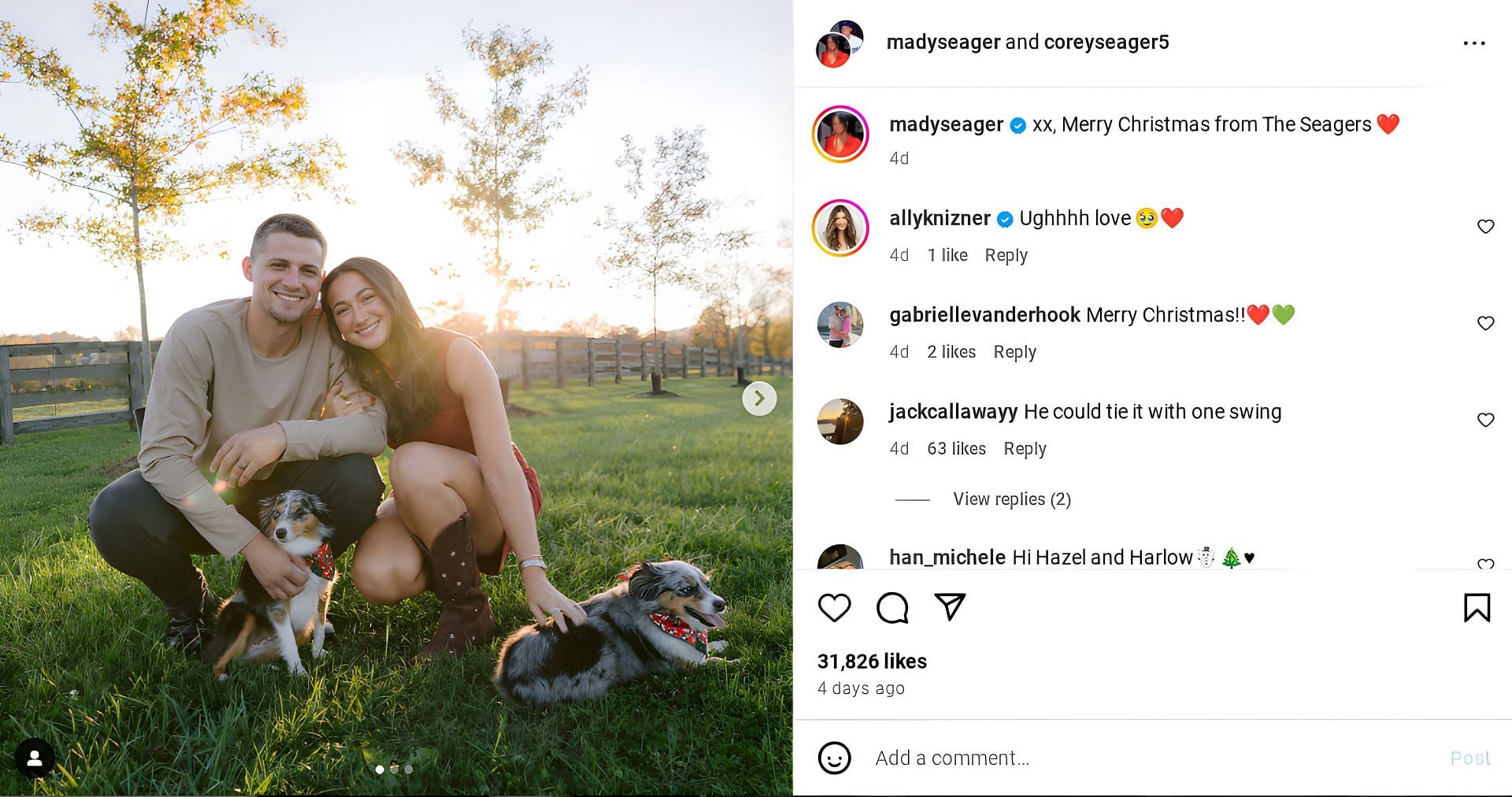
Task: Reply to gabriellevanderhook's comment
Action: point(1014,352)
